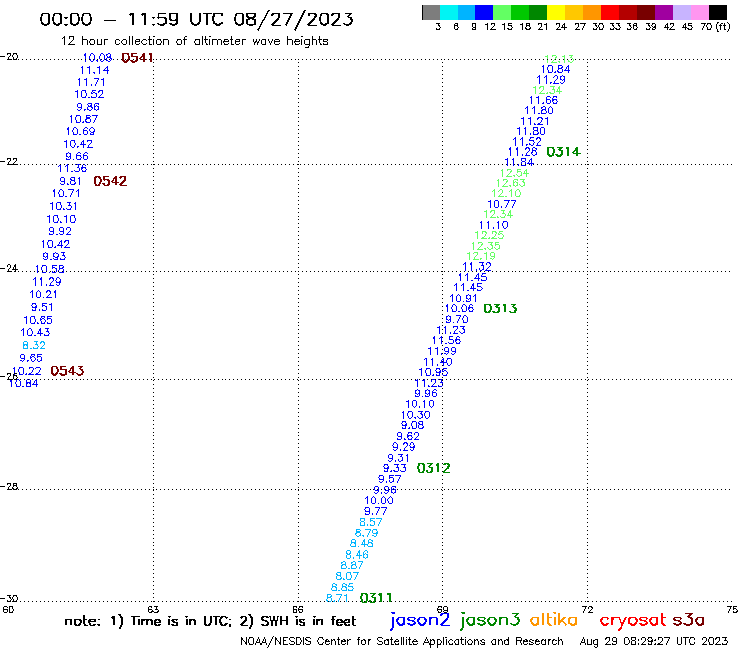Click the green value 12.63
This screenshot has width=740, height=650.
(511, 183)
